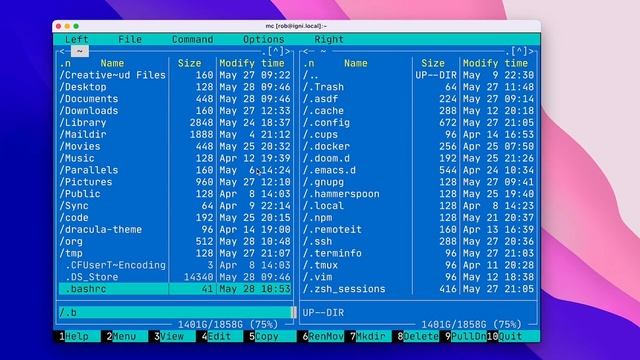Image resolution: width=640 pixels, height=360 pixels.
Task: Open the Options menu
Action: click(x=264, y=40)
